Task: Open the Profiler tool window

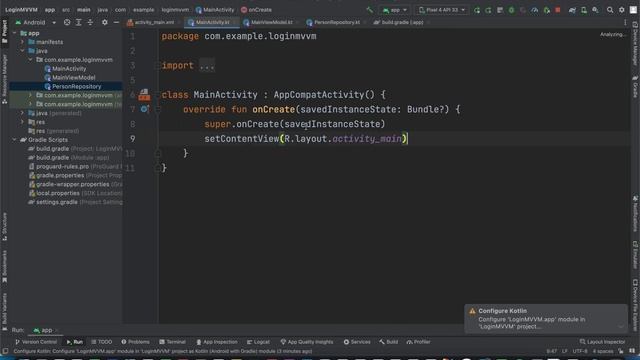Action: pyautogui.click(x=418, y=342)
